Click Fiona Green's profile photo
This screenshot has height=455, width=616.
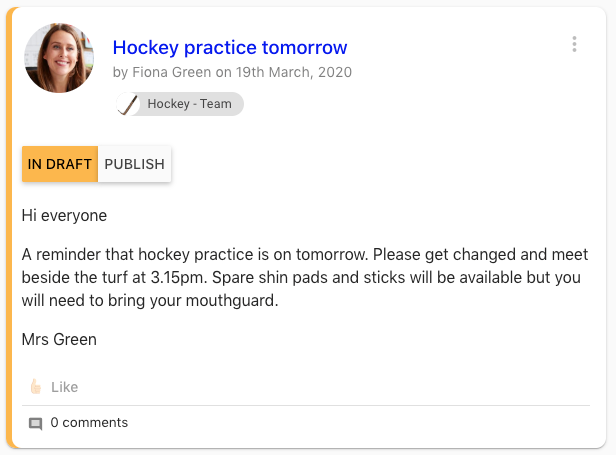pos(59,59)
